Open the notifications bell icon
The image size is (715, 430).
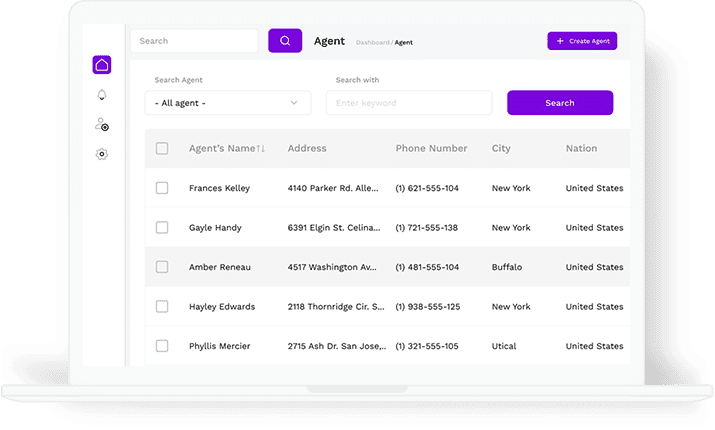point(101,95)
